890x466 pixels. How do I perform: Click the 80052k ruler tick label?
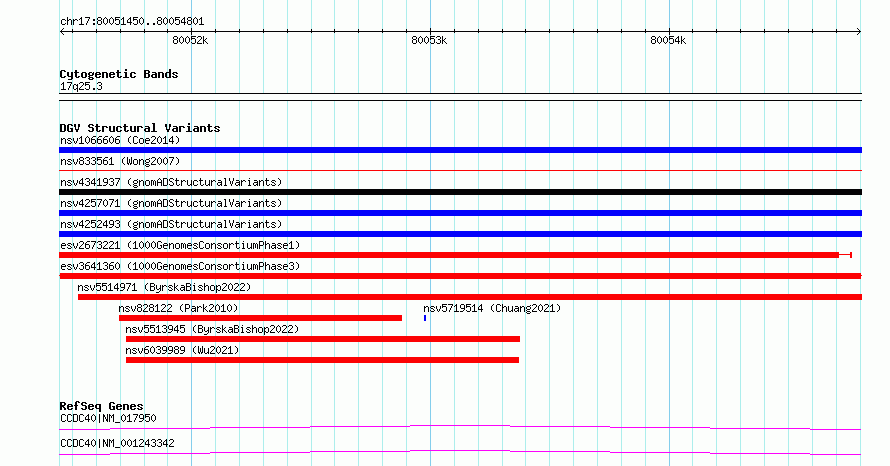click(x=190, y=40)
